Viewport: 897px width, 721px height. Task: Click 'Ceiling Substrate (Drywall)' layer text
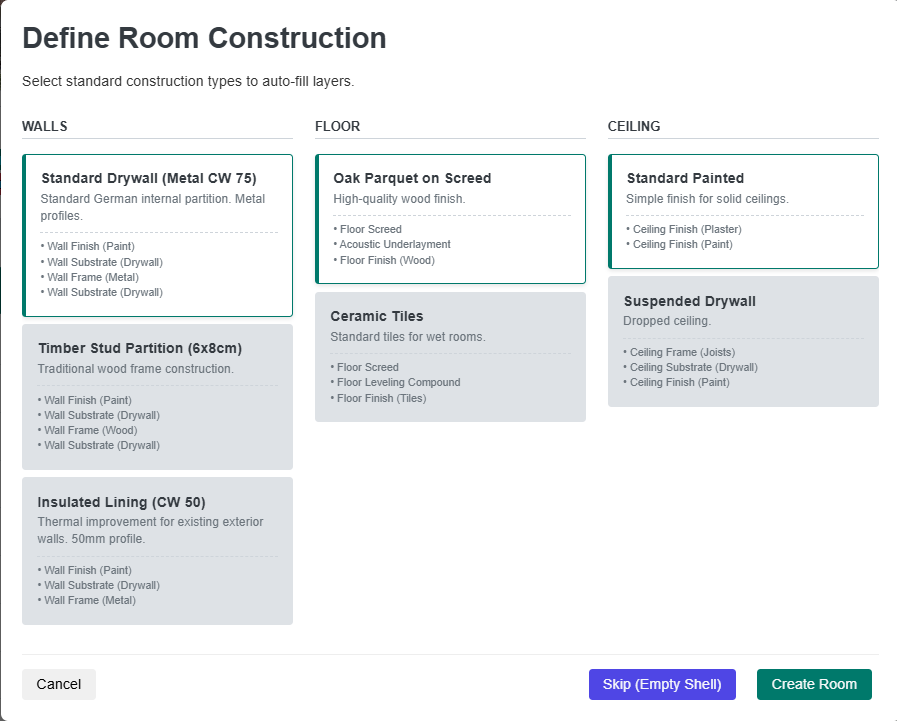[x=690, y=367]
